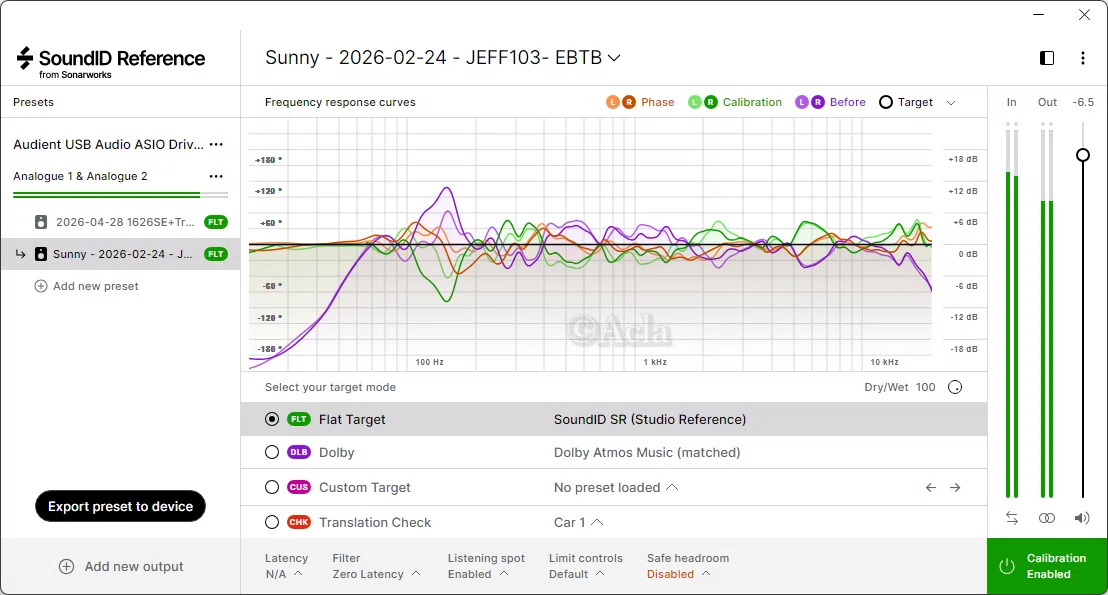Go to the next custom target preset arrow

click(955, 488)
